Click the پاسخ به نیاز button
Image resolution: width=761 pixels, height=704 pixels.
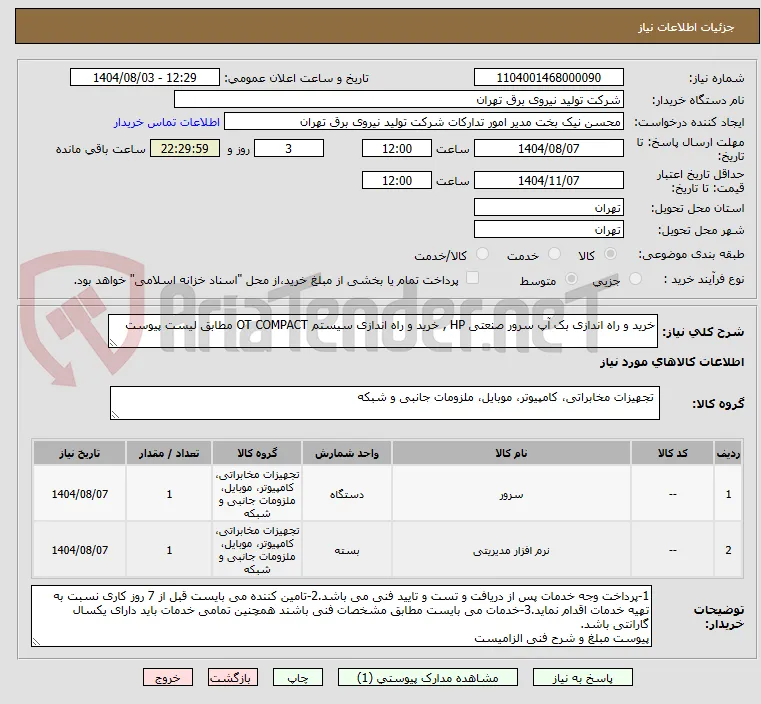click(582, 678)
